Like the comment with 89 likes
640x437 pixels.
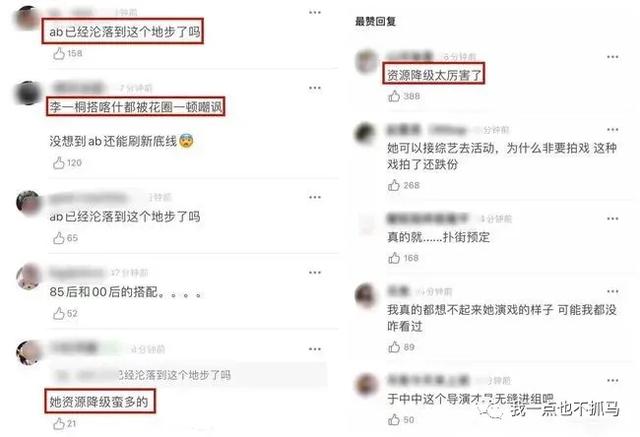pos(394,347)
